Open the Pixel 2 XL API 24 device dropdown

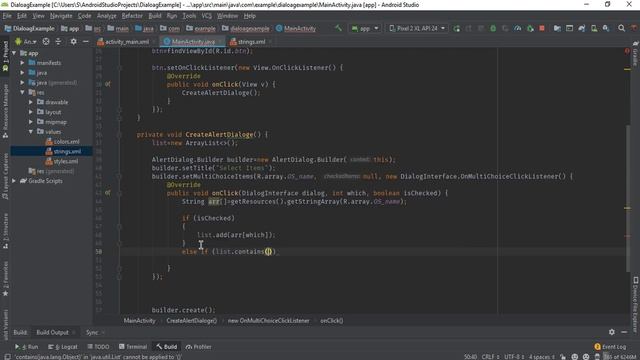(x=416, y=28)
